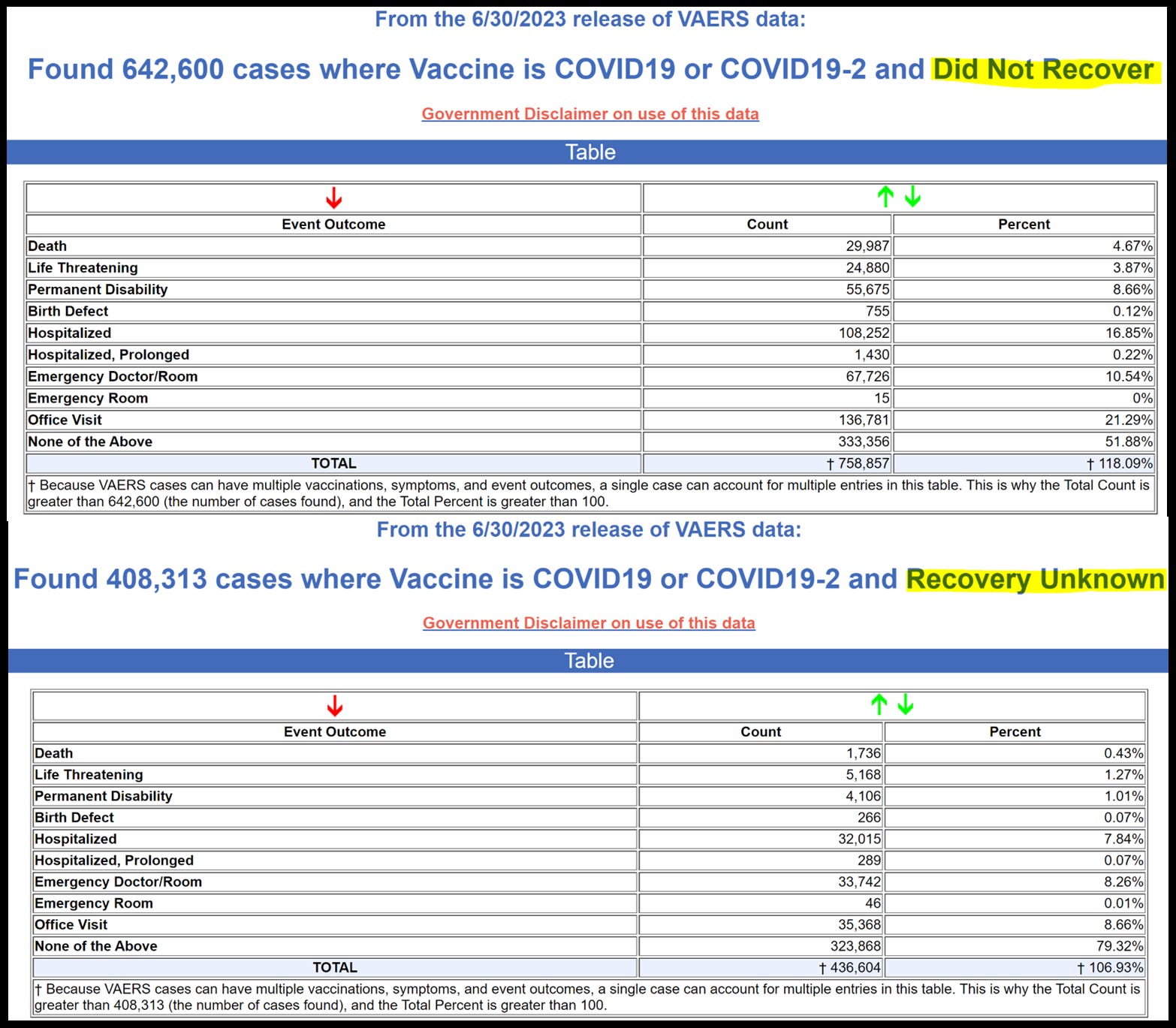1176x1028 pixels.
Task: Select the Hospitalized percent 16.85%
Action: click(x=1129, y=333)
